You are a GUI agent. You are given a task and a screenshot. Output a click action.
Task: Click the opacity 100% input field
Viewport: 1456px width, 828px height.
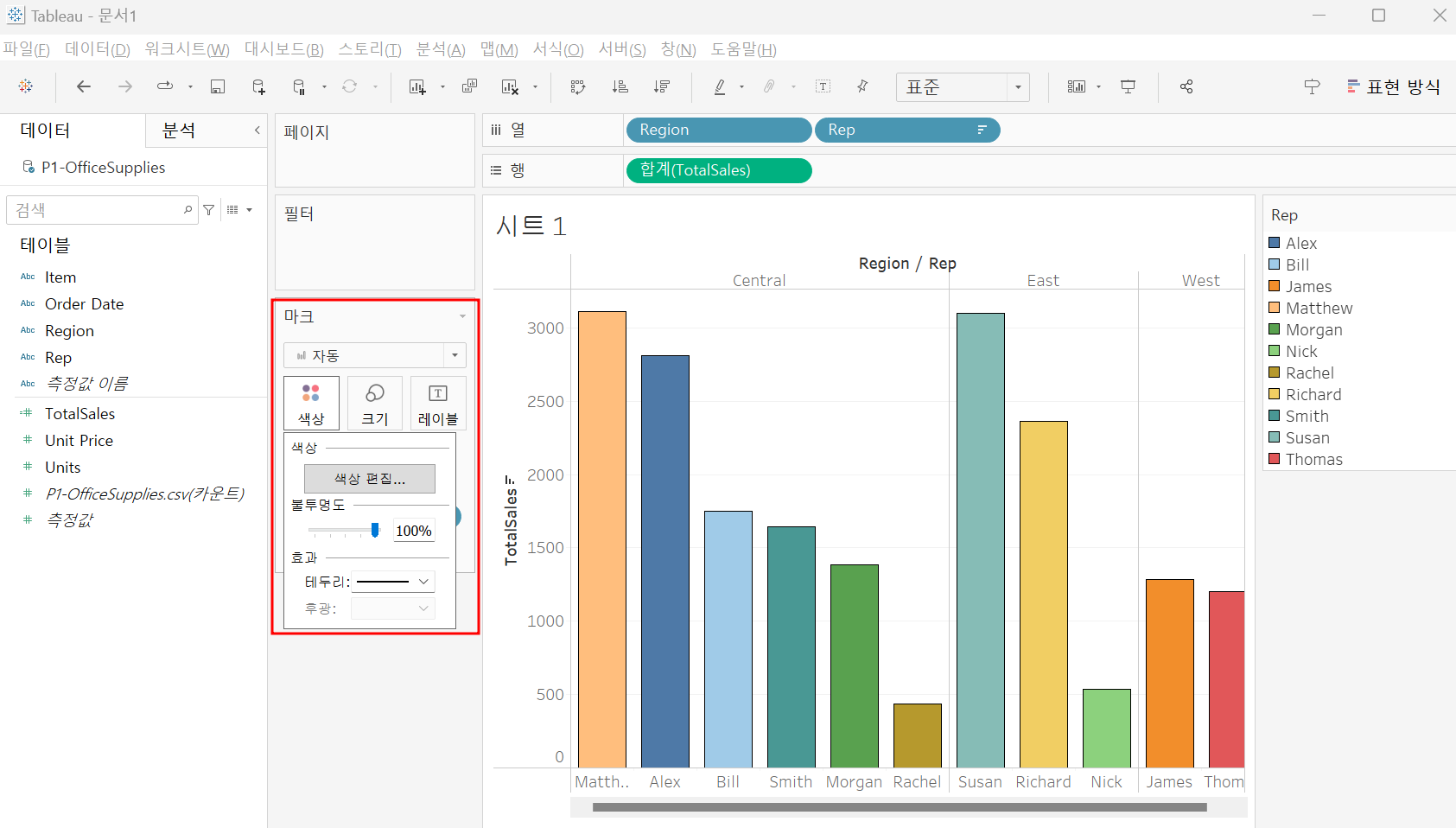pos(414,531)
